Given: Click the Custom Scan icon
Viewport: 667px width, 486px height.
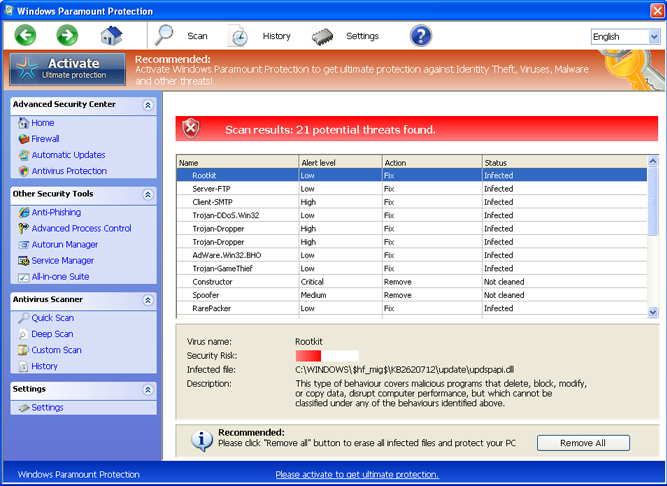Looking at the screenshot, I should pyautogui.click(x=24, y=350).
